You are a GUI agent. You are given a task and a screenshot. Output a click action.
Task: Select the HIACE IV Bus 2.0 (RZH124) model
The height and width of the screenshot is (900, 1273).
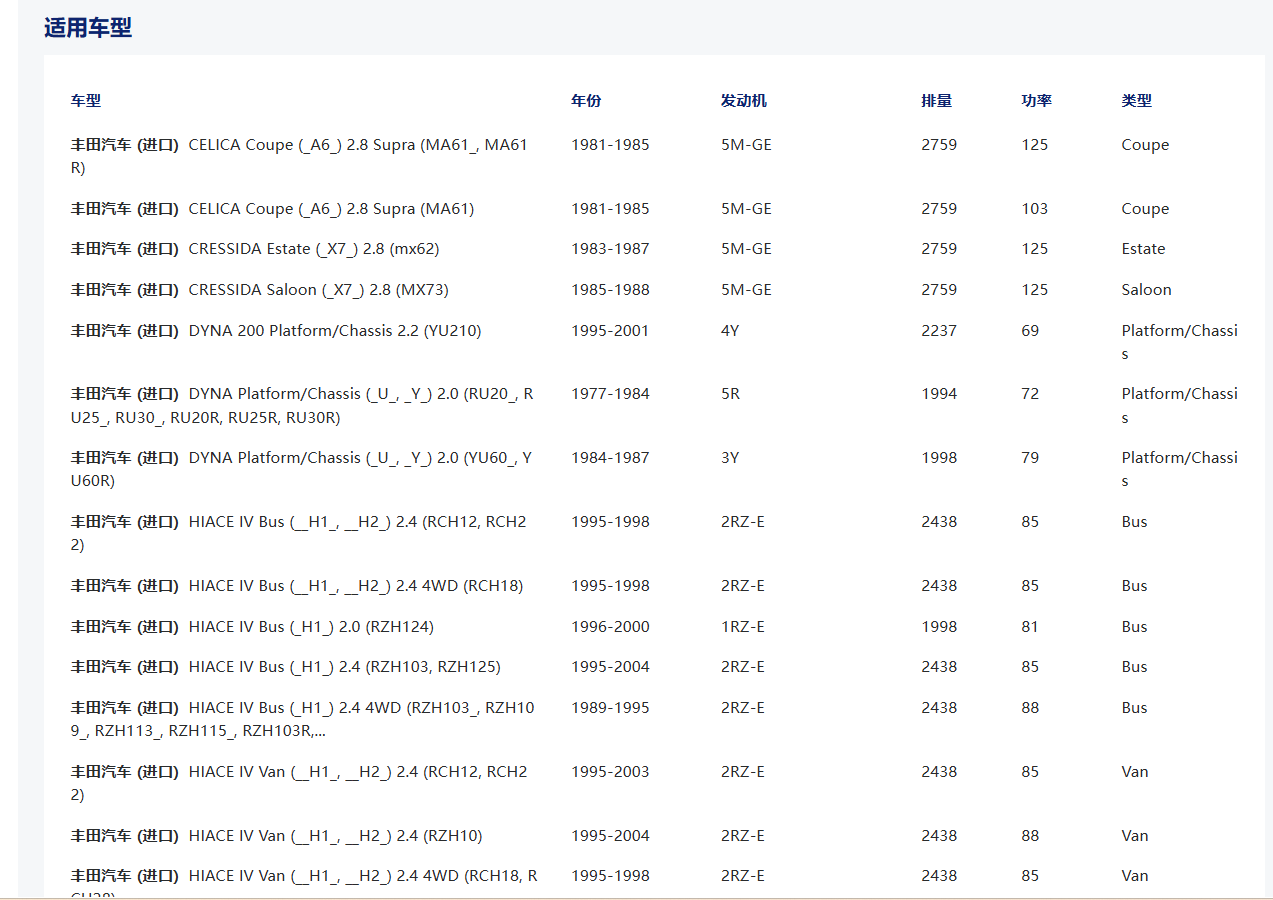(310, 627)
